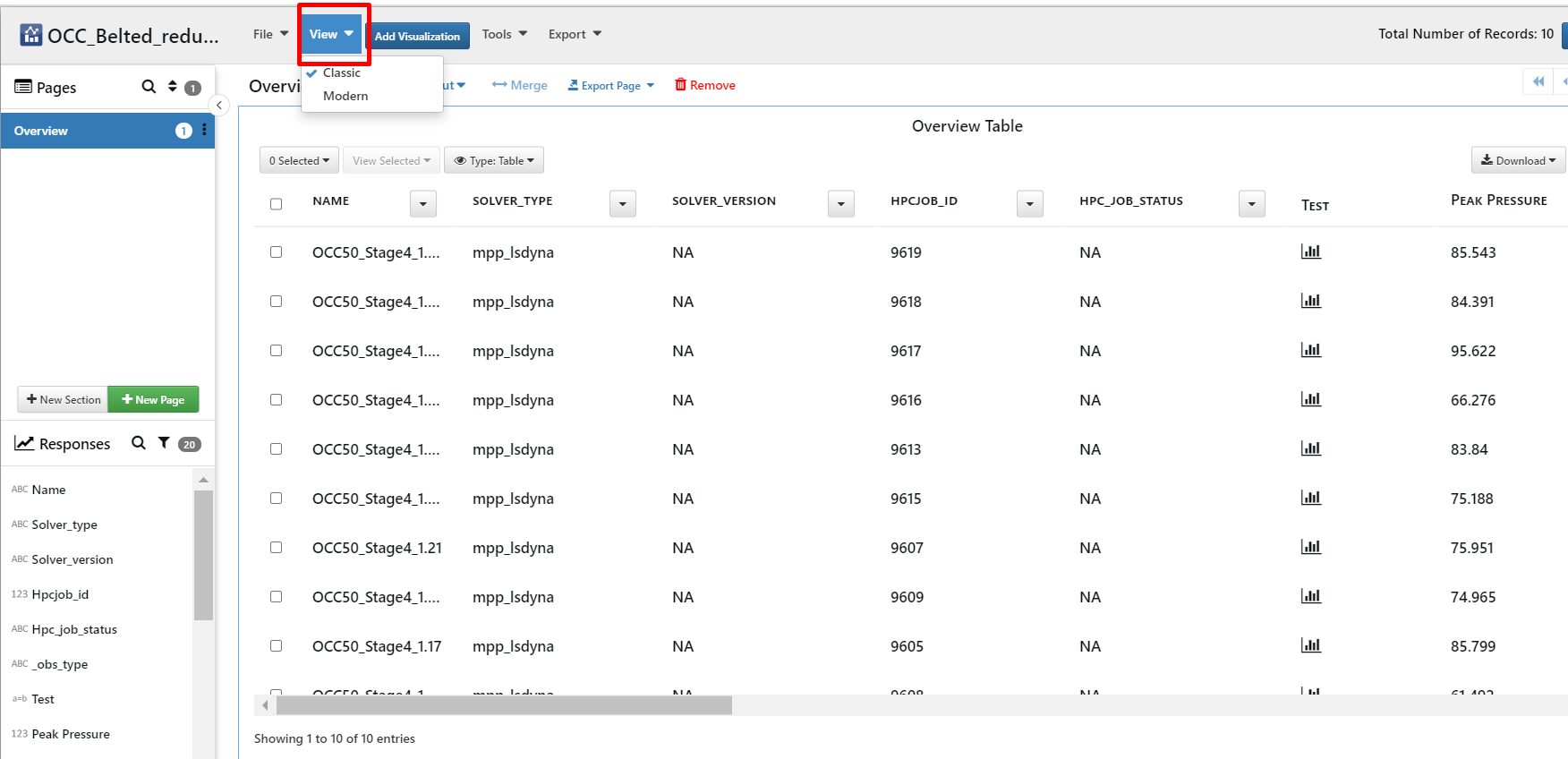Click the Merge link
This screenshot has height=759, width=1568.
click(520, 85)
